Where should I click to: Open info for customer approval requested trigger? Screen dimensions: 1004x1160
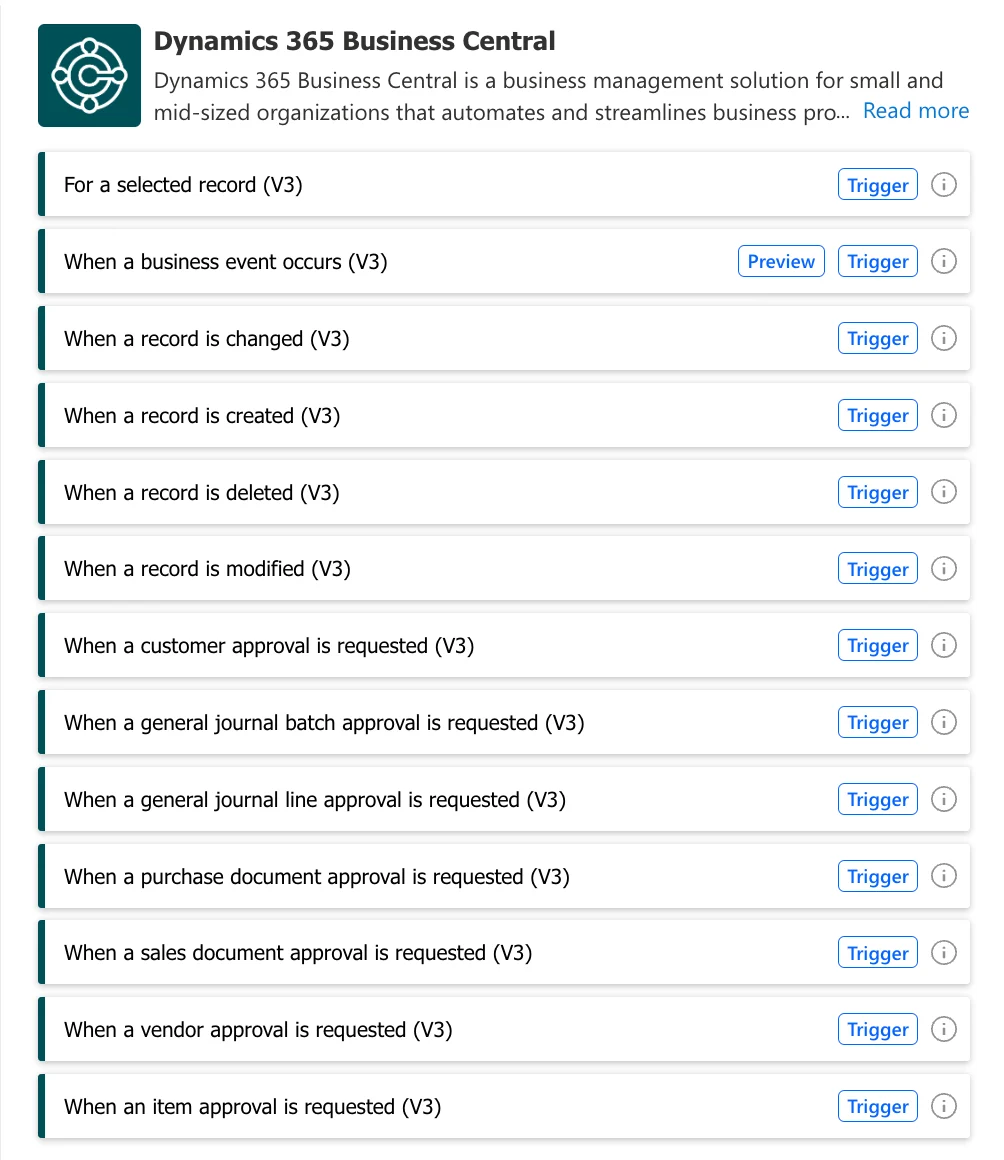coord(943,645)
